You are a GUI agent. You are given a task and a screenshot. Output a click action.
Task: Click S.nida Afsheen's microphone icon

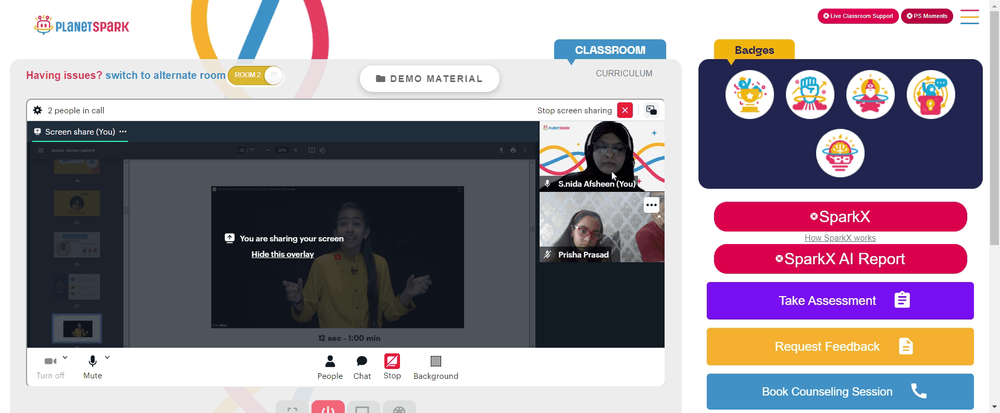click(547, 184)
